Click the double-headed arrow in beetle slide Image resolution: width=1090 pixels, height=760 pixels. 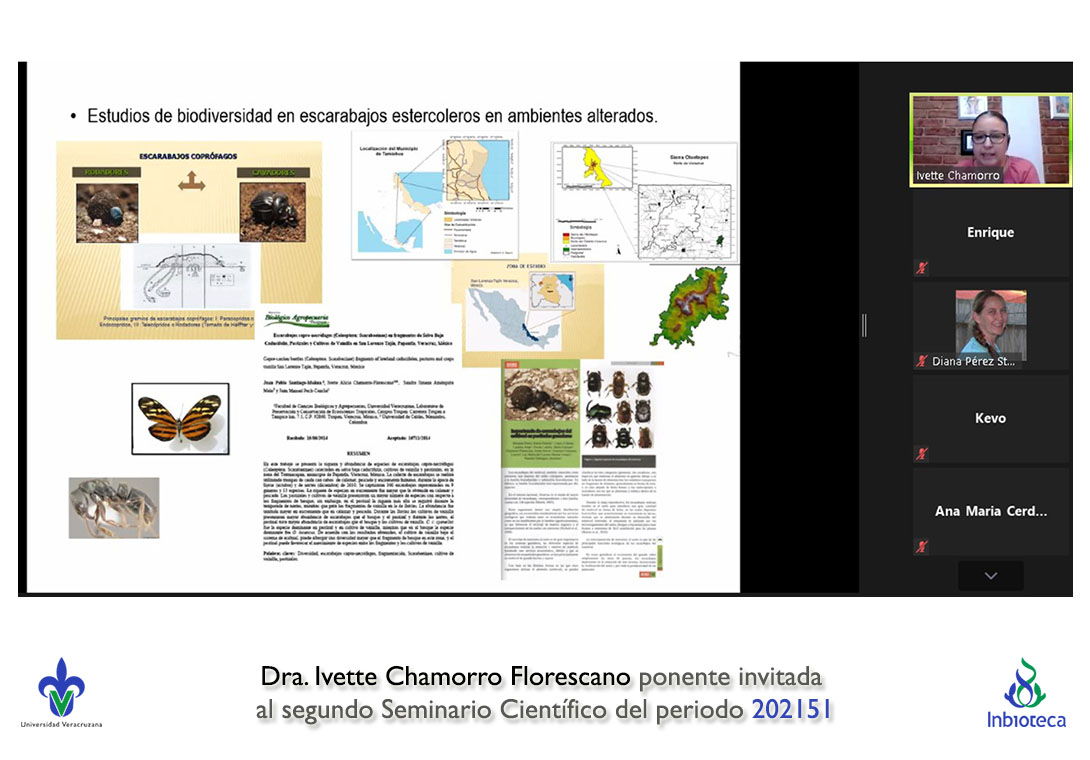click(x=191, y=182)
